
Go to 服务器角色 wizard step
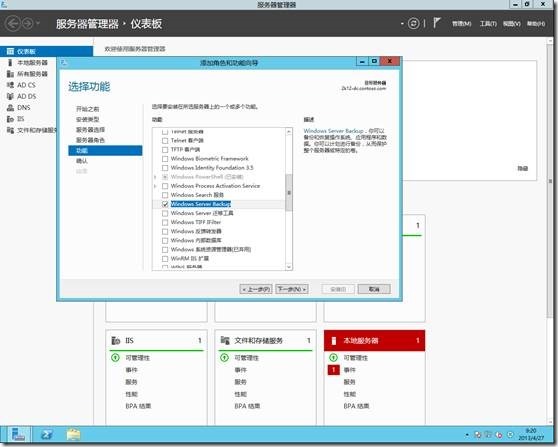click(x=90, y=140)
